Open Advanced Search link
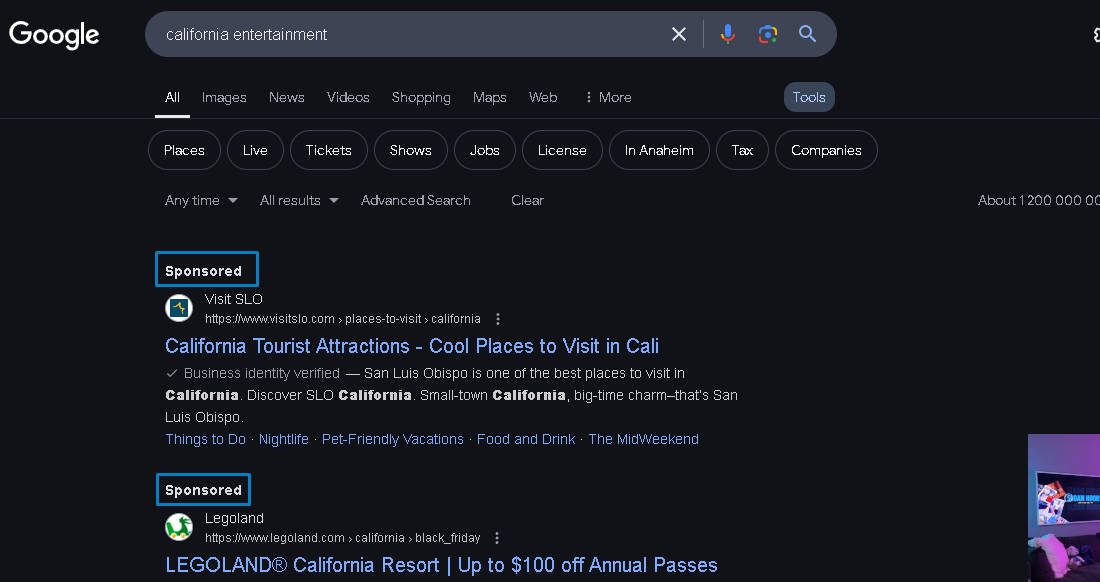 click(x=415, y=201)
